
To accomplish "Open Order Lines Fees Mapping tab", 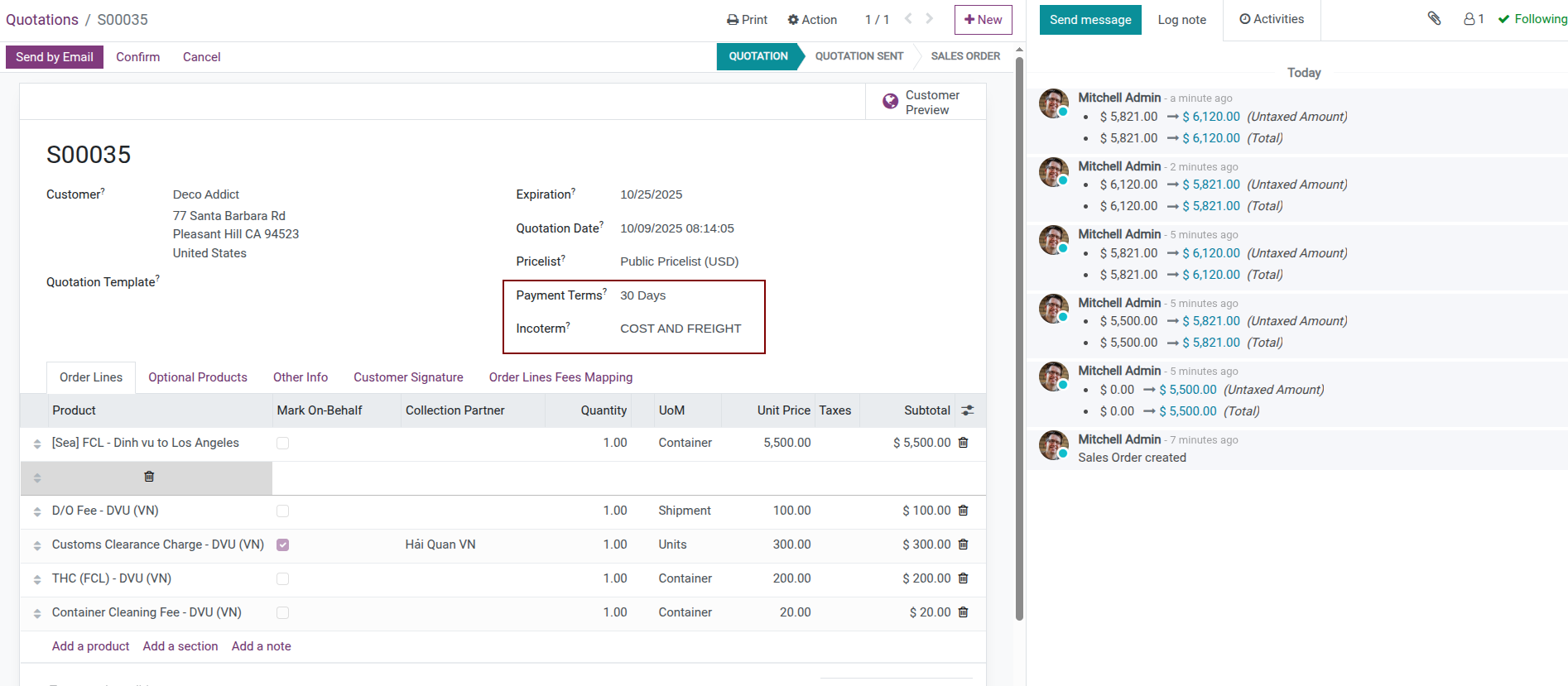I will [560, 377].
